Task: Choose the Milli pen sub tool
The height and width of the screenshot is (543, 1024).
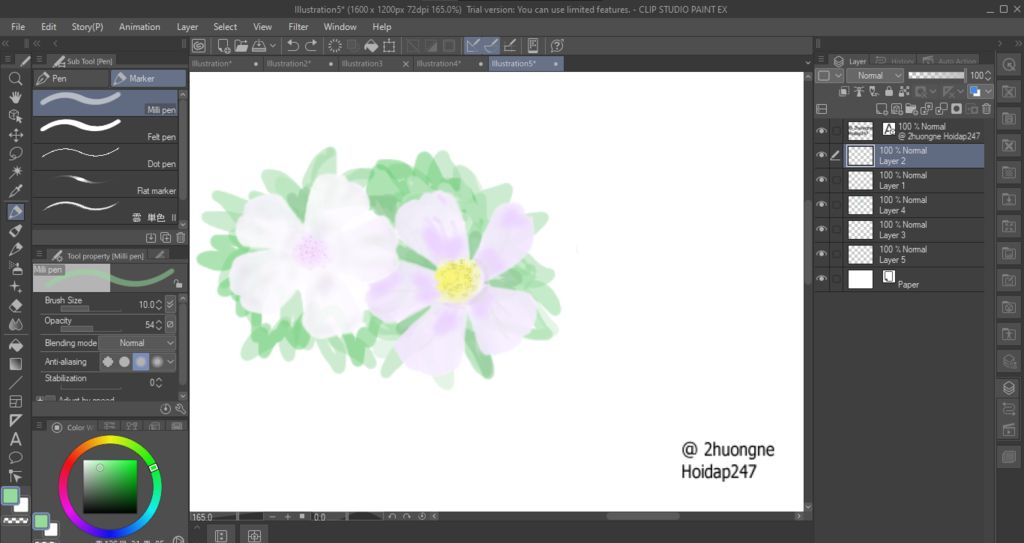Action: coord(106,104)
